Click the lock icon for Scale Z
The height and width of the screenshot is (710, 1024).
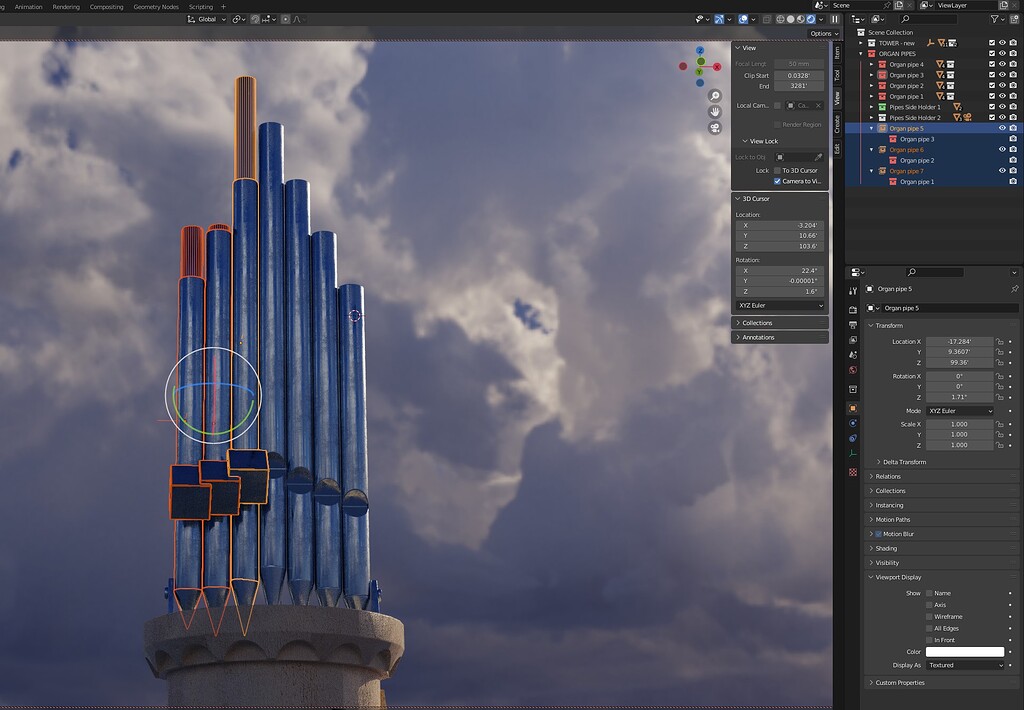pyautogui.click(x=999, y=445)
